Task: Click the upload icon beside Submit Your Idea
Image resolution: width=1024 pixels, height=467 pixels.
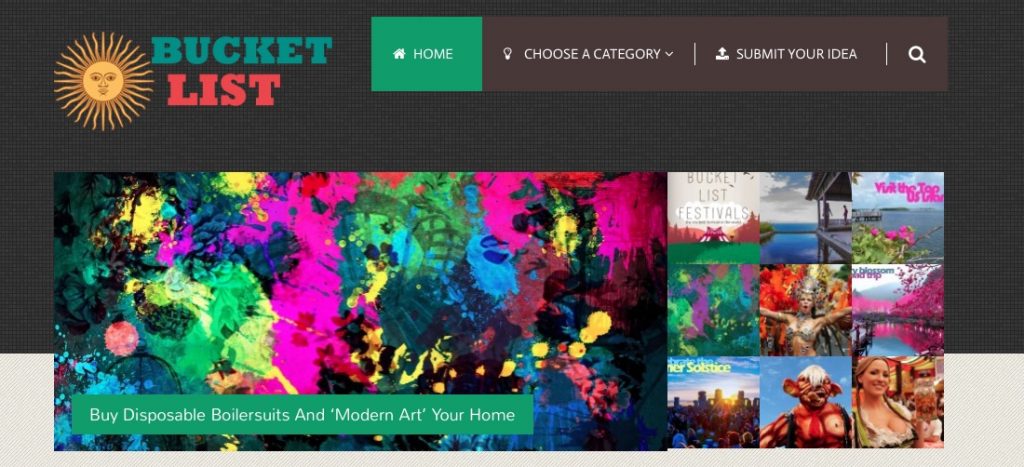Action: point(722,54)
